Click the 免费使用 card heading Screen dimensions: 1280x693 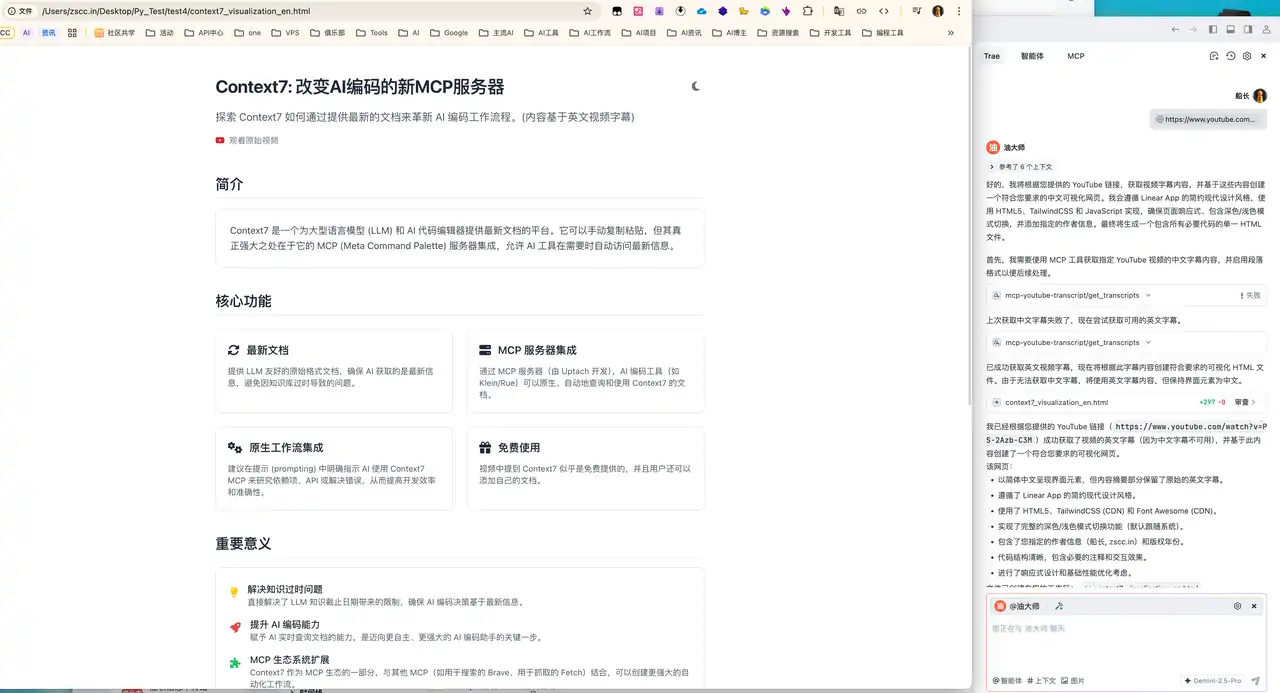click(x=519, y=447)
